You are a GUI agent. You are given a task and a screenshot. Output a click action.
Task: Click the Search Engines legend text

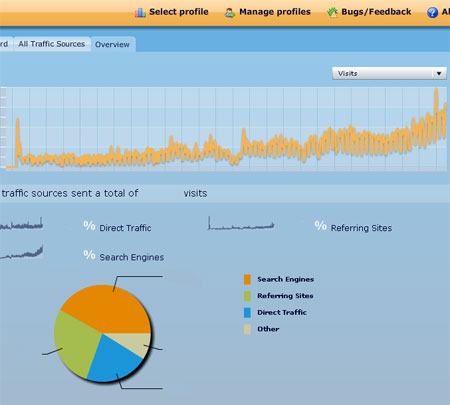coord(285,279)
